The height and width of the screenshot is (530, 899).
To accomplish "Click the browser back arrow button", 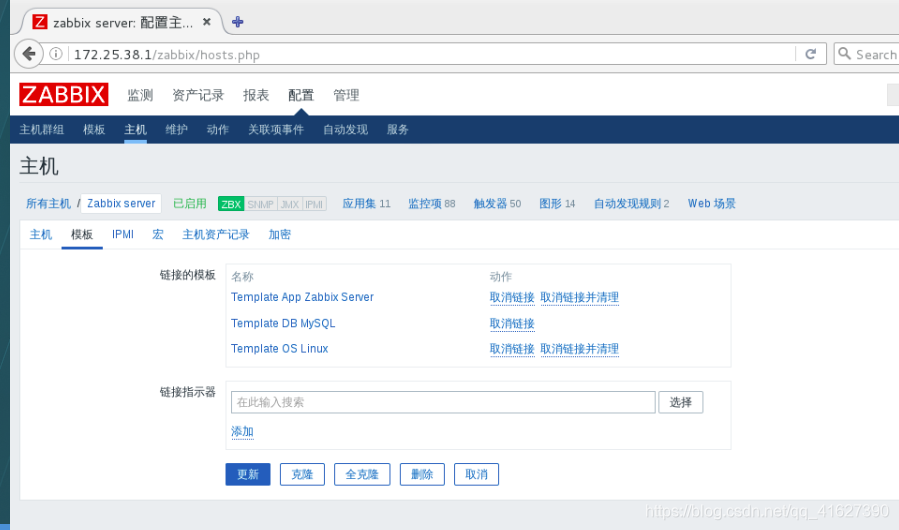I will tap(29, 54).
